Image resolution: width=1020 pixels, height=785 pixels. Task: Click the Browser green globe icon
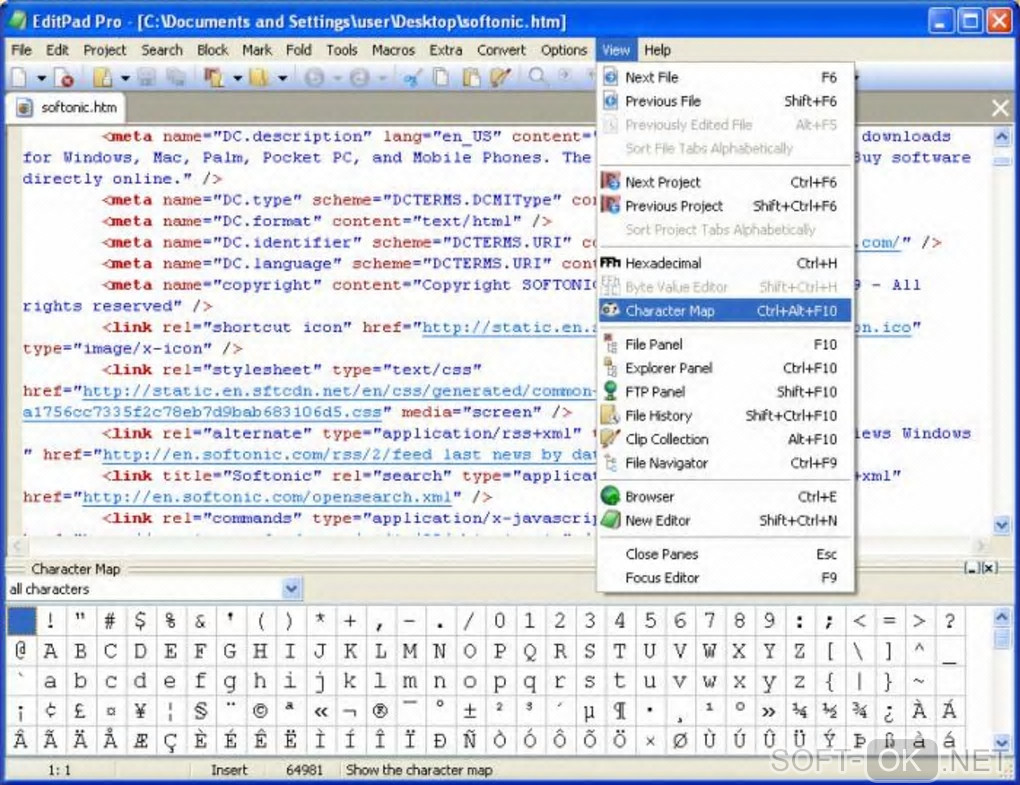click(610, 496)
